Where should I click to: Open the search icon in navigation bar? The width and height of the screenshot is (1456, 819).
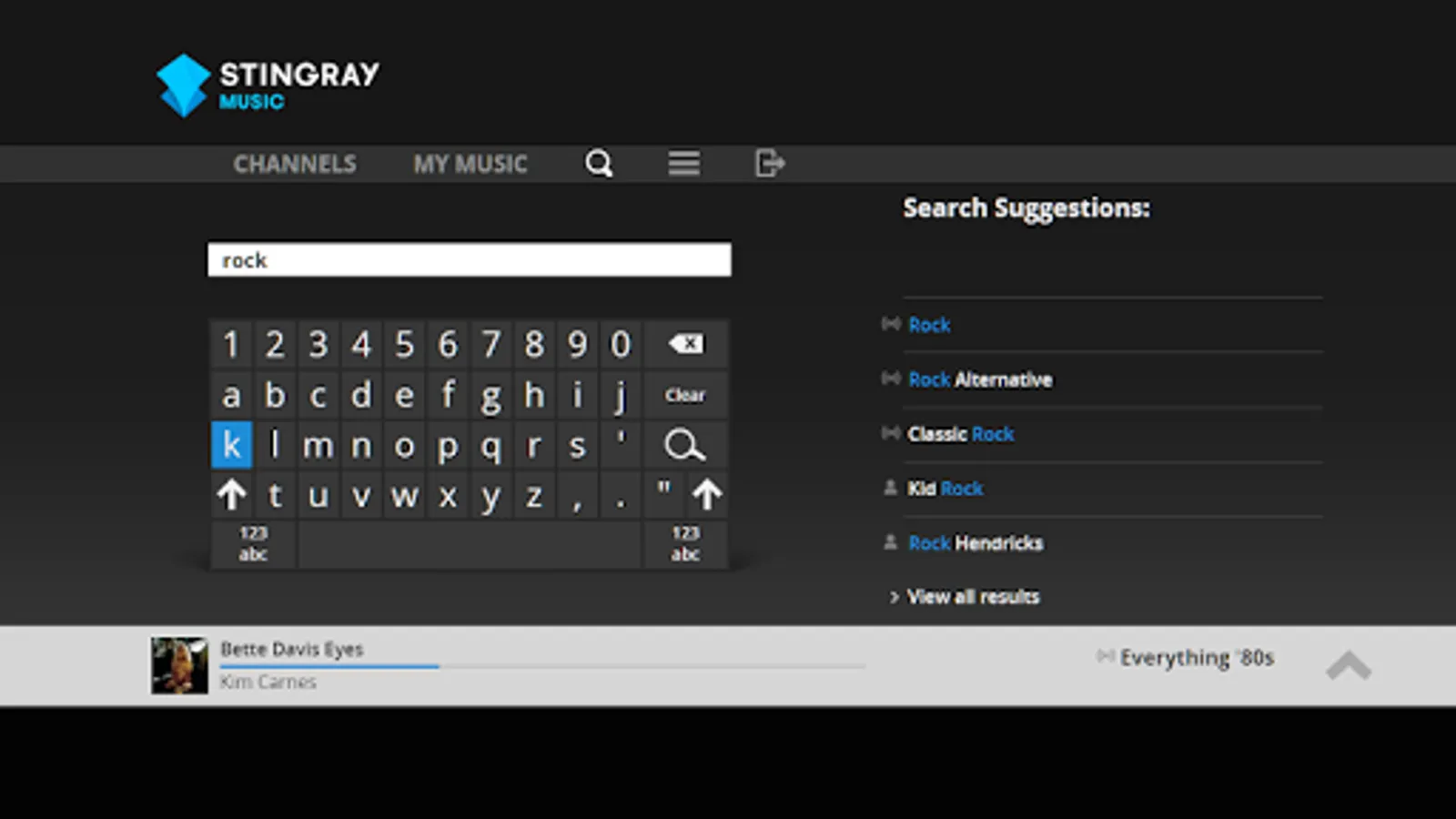point(599,164)
